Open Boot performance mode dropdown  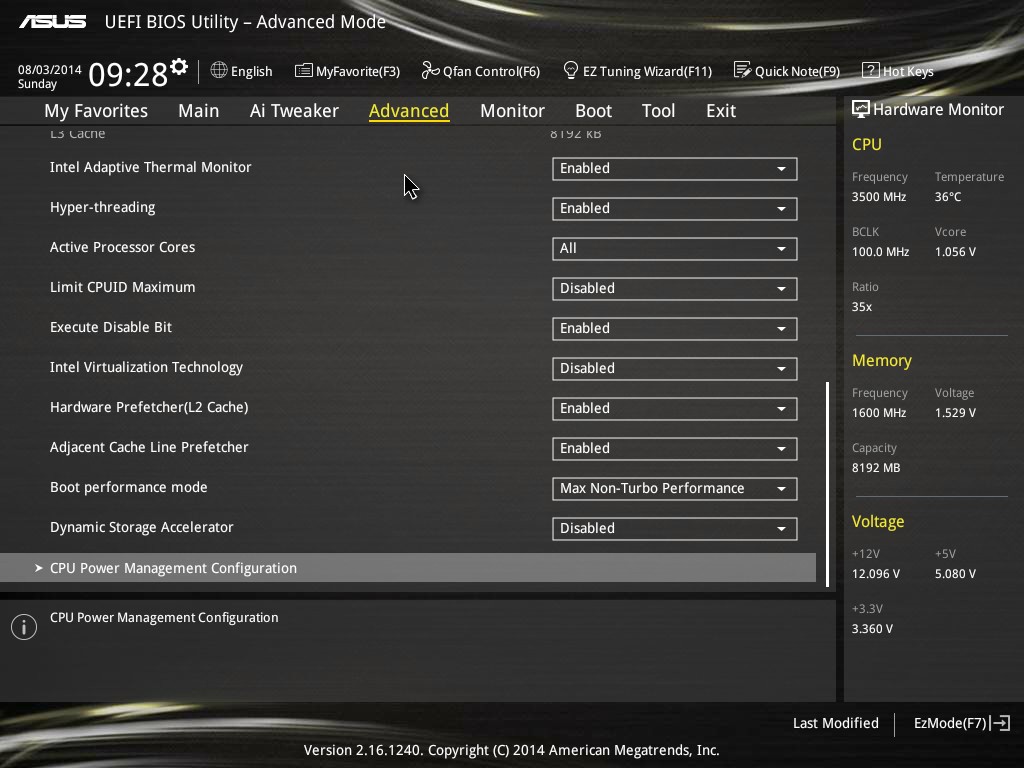pos(675,488)
